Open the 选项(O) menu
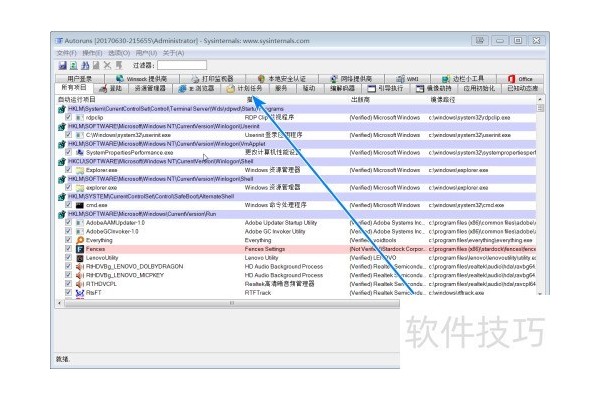 [119, 53]
